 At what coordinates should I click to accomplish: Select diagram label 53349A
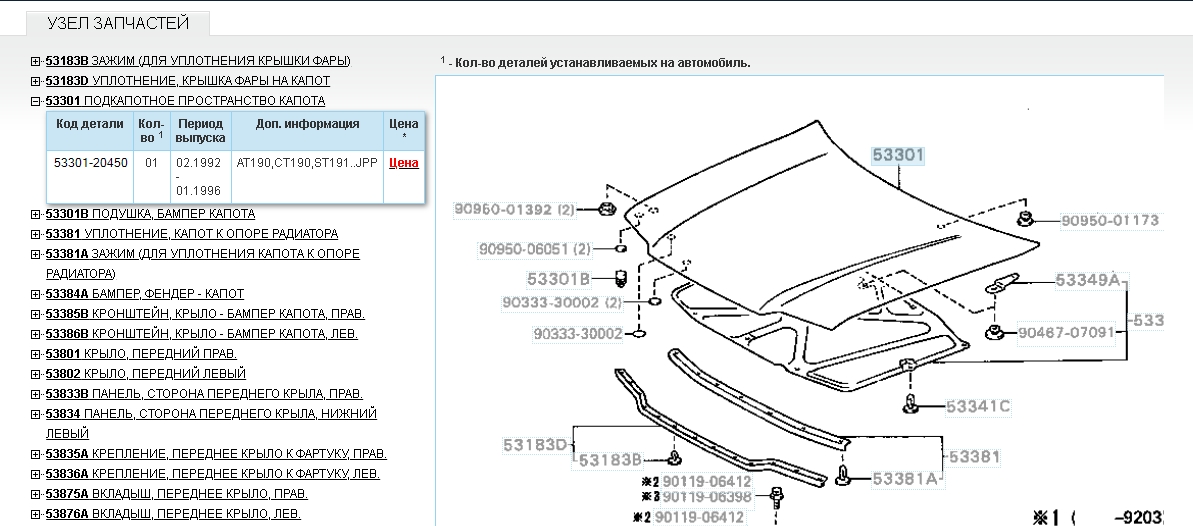click(x=1087, y=280)
